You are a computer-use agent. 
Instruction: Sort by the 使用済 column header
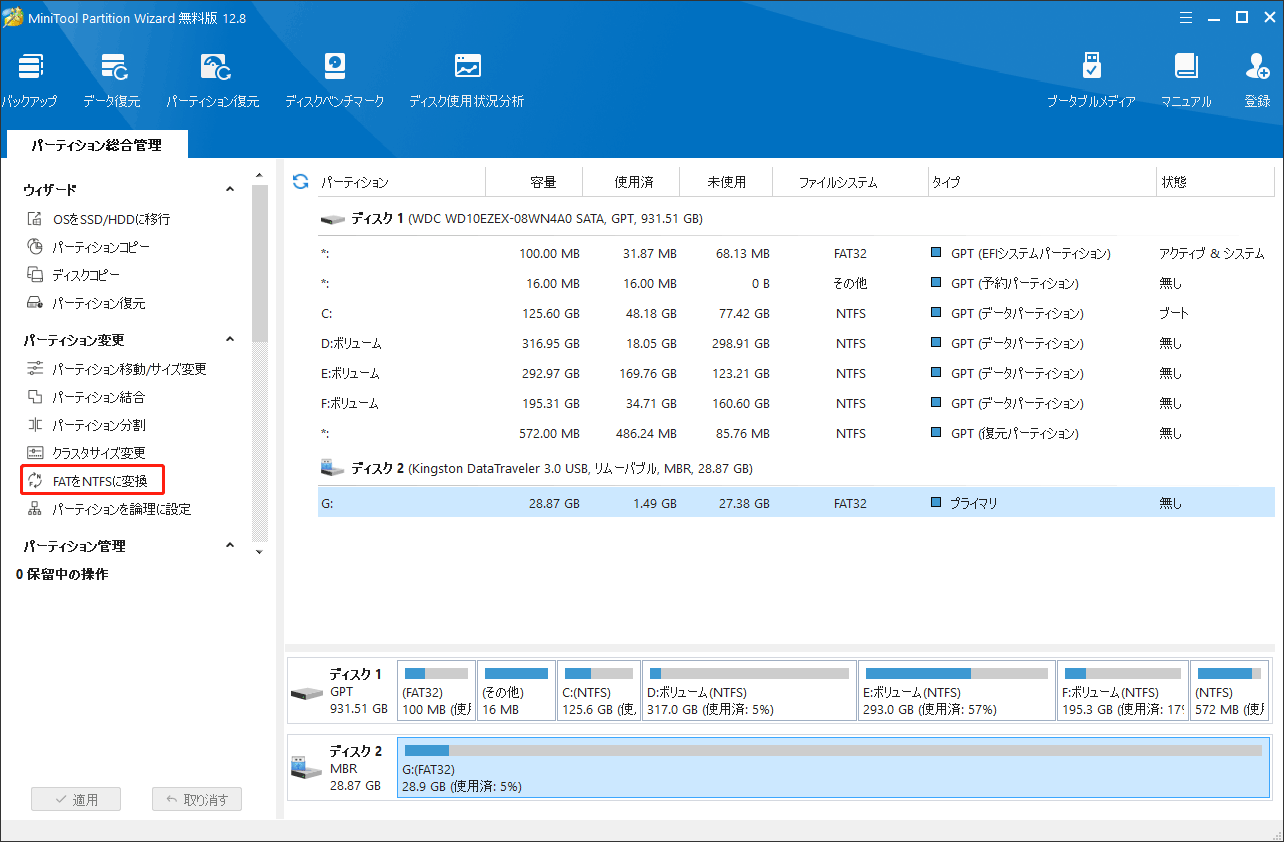click(632, 182)
